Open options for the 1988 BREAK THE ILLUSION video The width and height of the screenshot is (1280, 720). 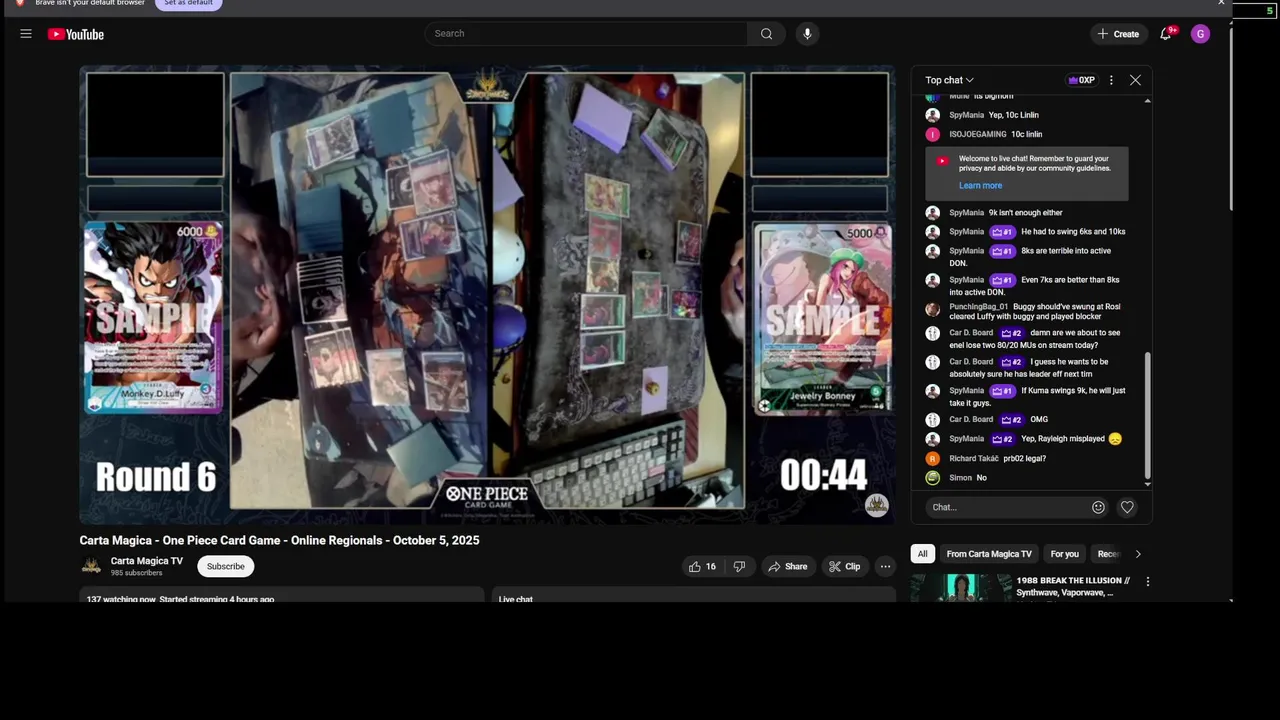coord(1147,581)
